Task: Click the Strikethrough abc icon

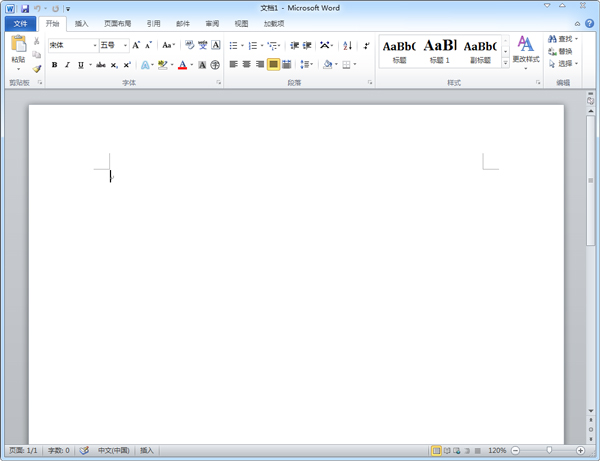Action: 101,65
